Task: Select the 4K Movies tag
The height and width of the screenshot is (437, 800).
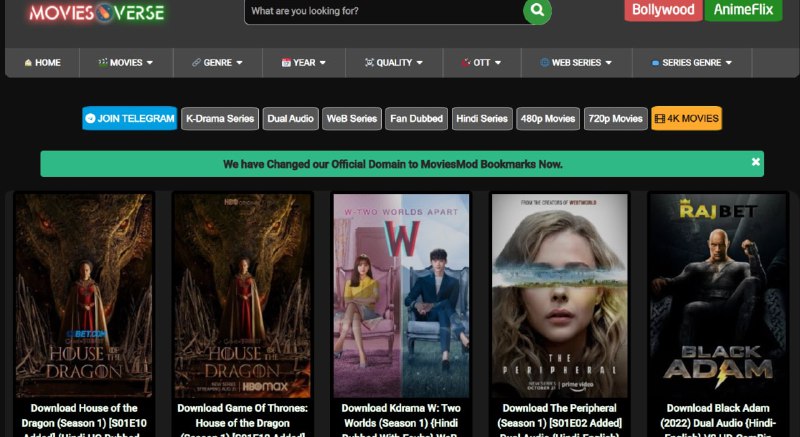Action: (686, 118)
